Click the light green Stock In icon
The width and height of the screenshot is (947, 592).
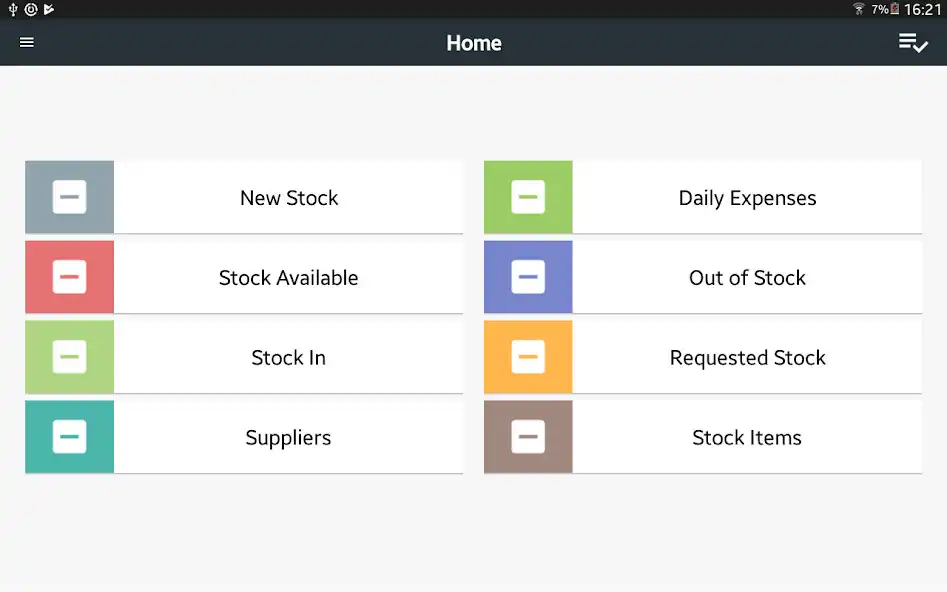[x=69, y=357]
